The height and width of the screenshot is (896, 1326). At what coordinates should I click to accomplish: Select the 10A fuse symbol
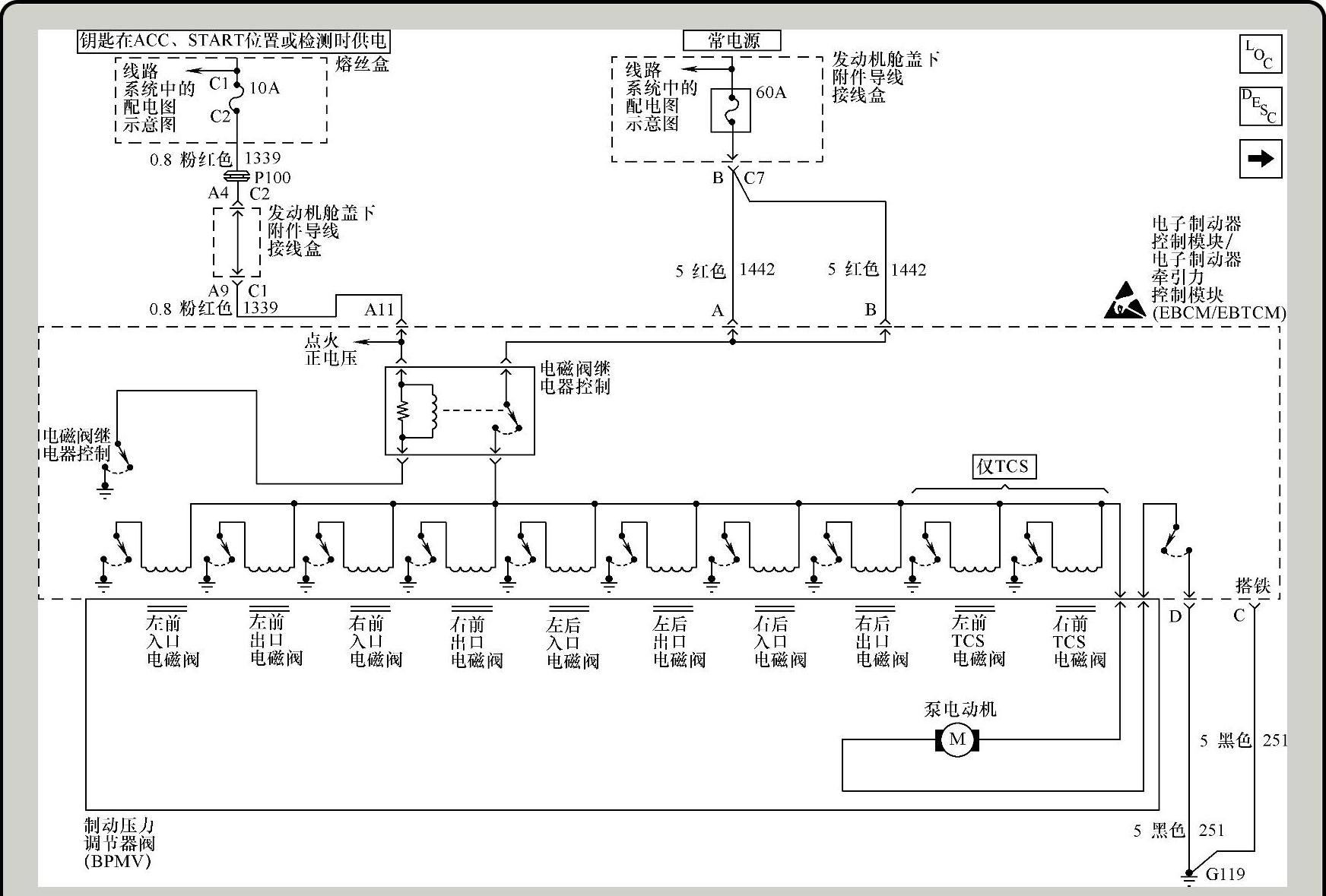(x=236, y=97)
